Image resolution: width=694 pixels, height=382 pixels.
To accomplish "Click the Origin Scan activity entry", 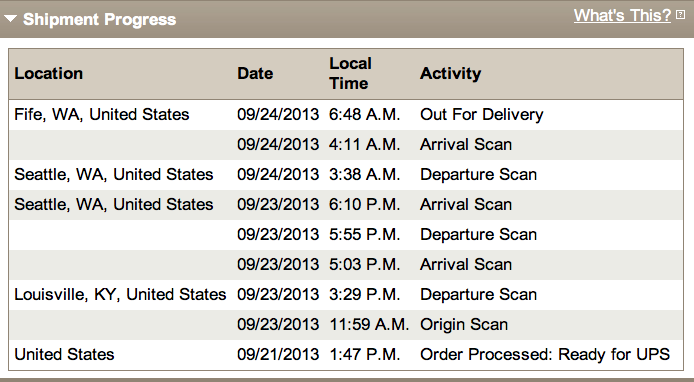I will click(464, 325).
